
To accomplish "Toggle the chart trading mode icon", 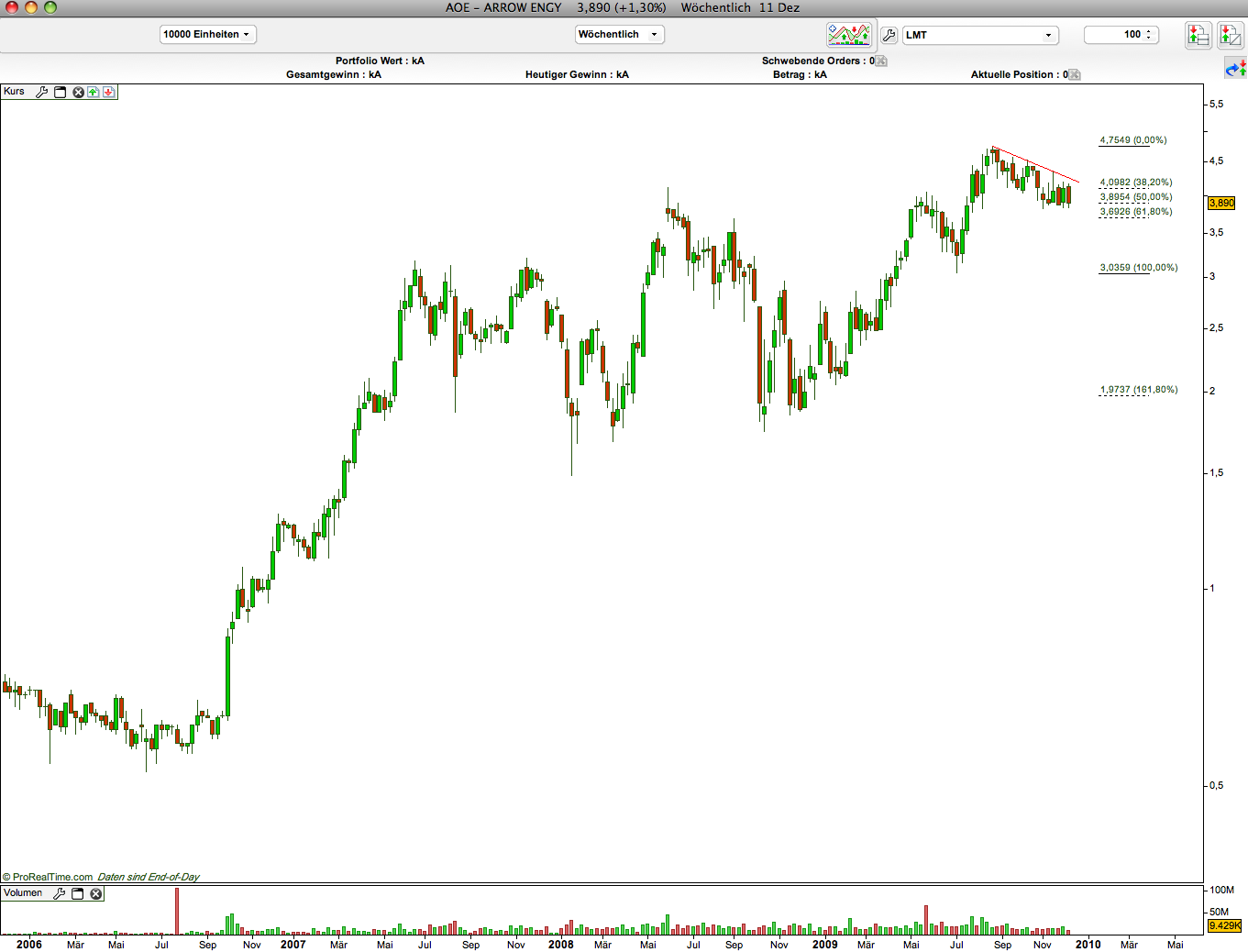I will click(849, 35).
